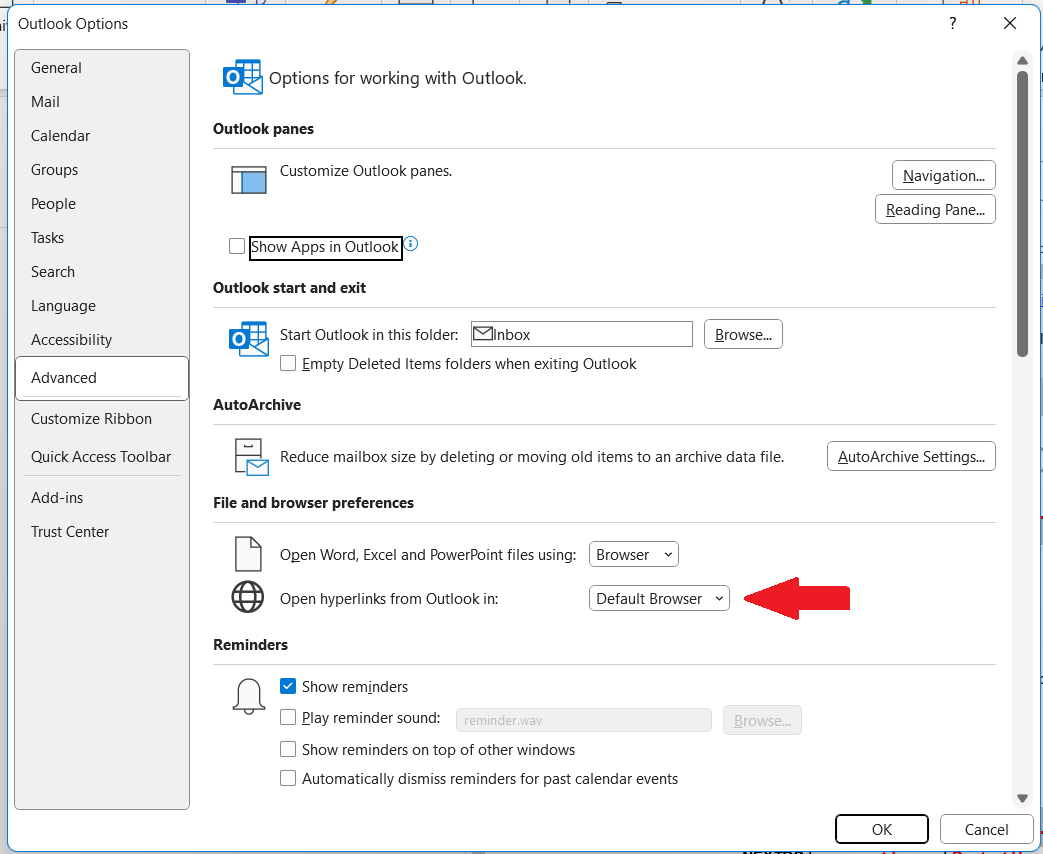This screenshot has width=1043, height=854.
Task: Click the envelope icon in the Inbox folder field
Action: 482,333
